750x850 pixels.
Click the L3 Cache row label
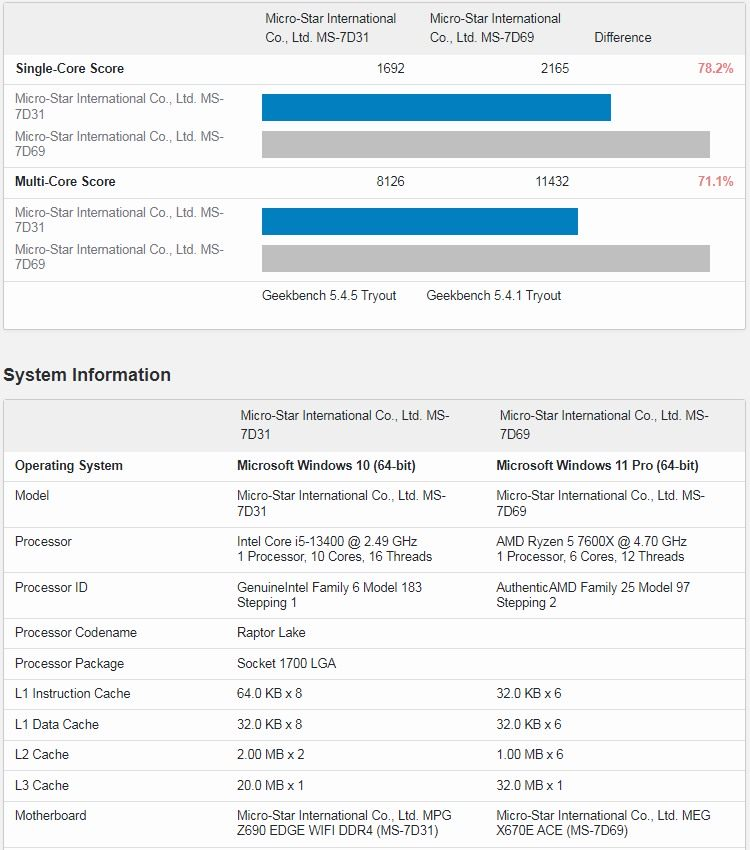point(42,785)
